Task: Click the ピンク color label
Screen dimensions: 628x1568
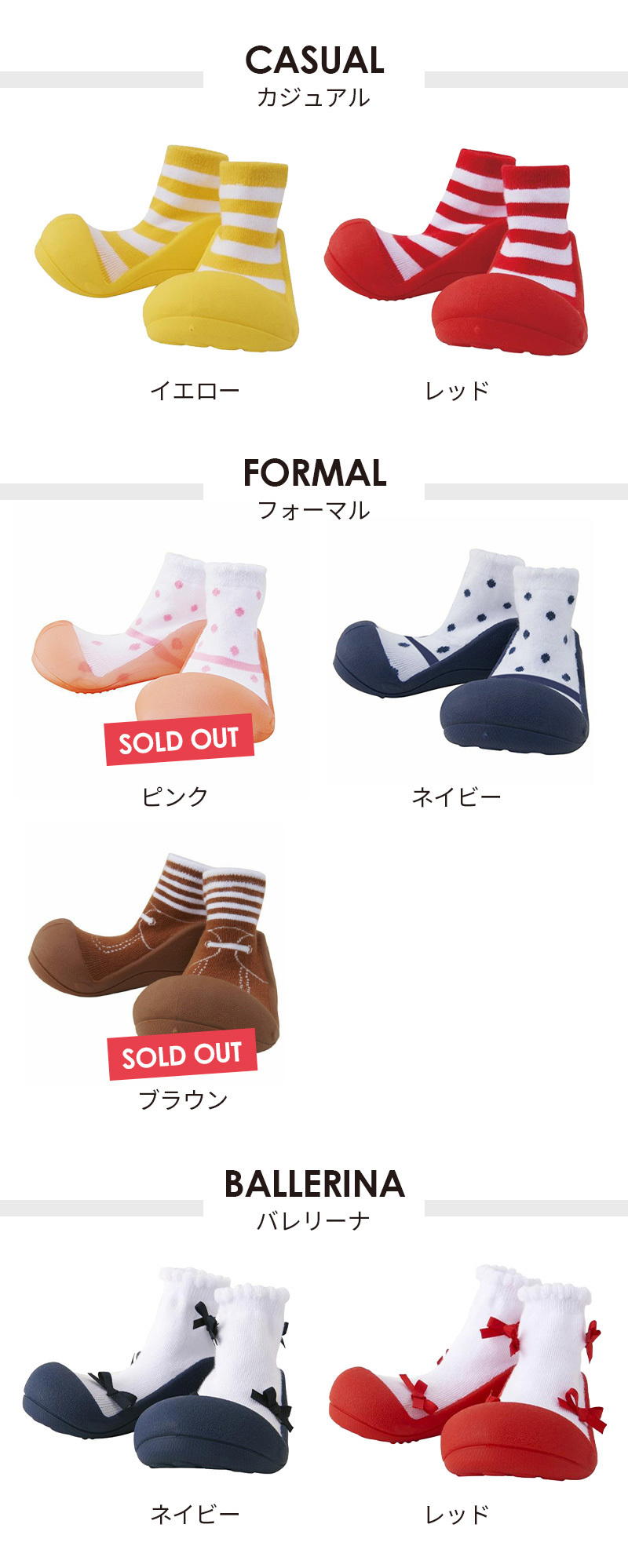Action: point(174,796)
